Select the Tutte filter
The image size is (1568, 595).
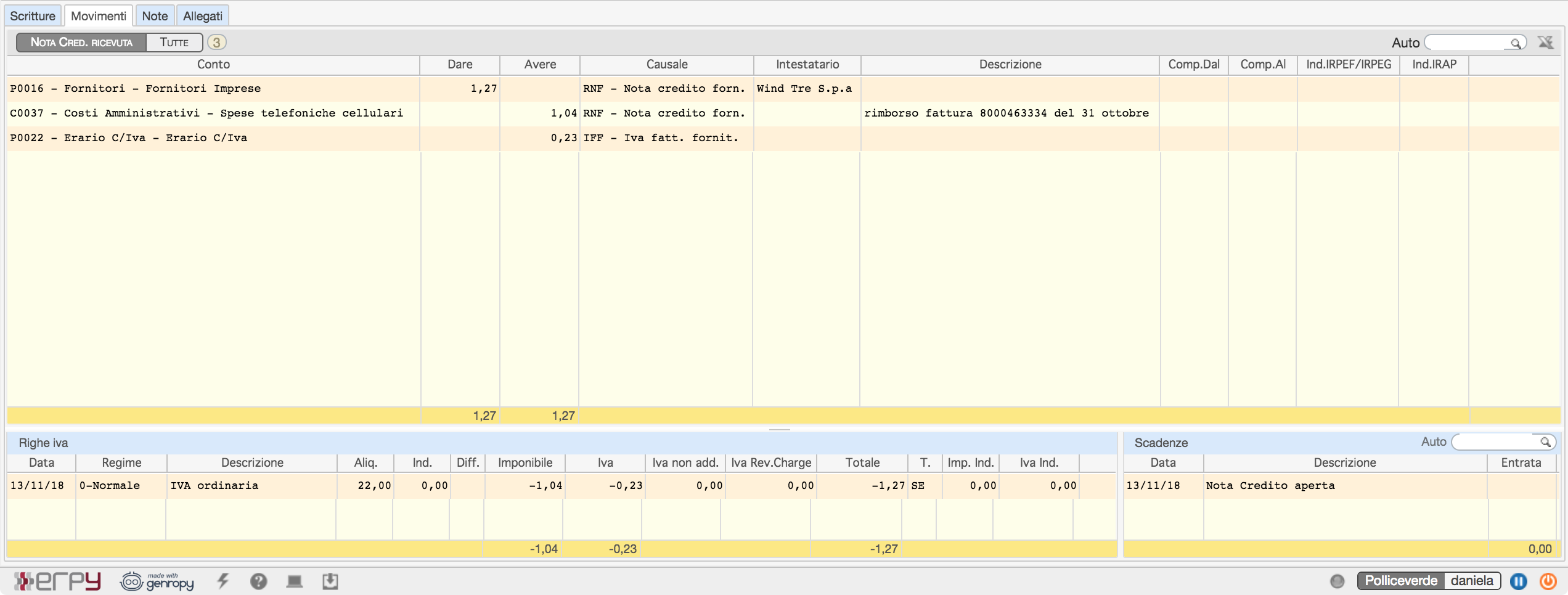[x=174, y=43]
